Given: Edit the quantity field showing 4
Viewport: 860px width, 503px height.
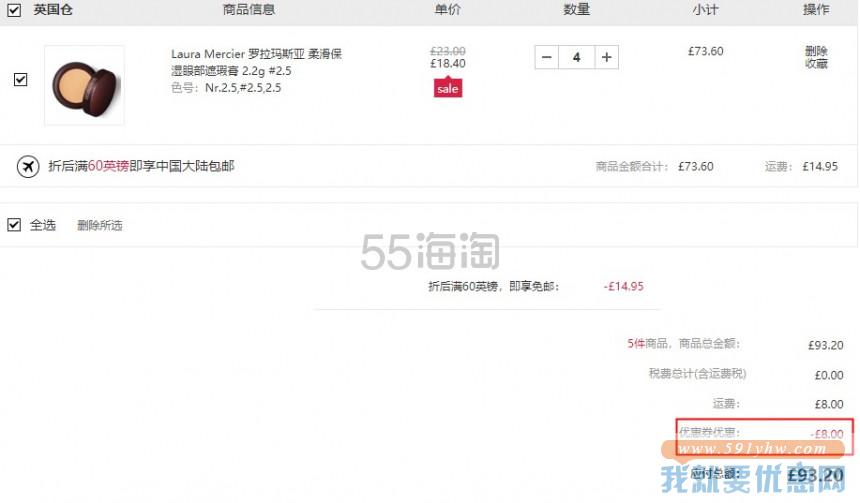Looking at the screenshot, I should pyautogui.click(x=576, y=57).
